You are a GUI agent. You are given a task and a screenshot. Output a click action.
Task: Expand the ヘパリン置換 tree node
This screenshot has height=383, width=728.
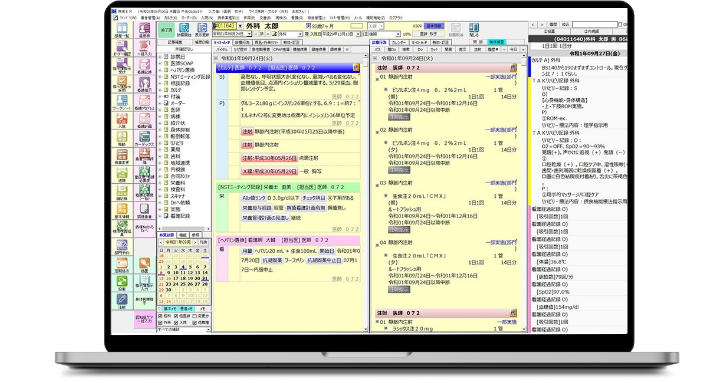point(160,70)
